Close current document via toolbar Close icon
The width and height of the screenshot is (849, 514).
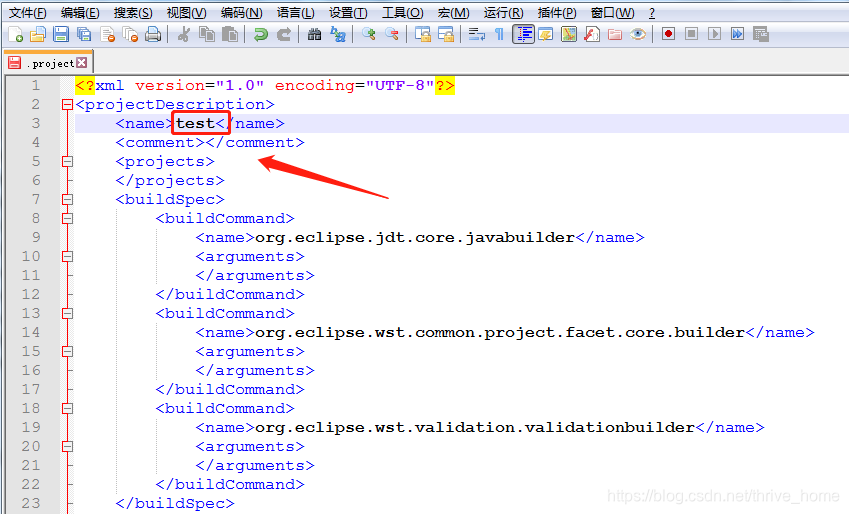click(107, 35)
